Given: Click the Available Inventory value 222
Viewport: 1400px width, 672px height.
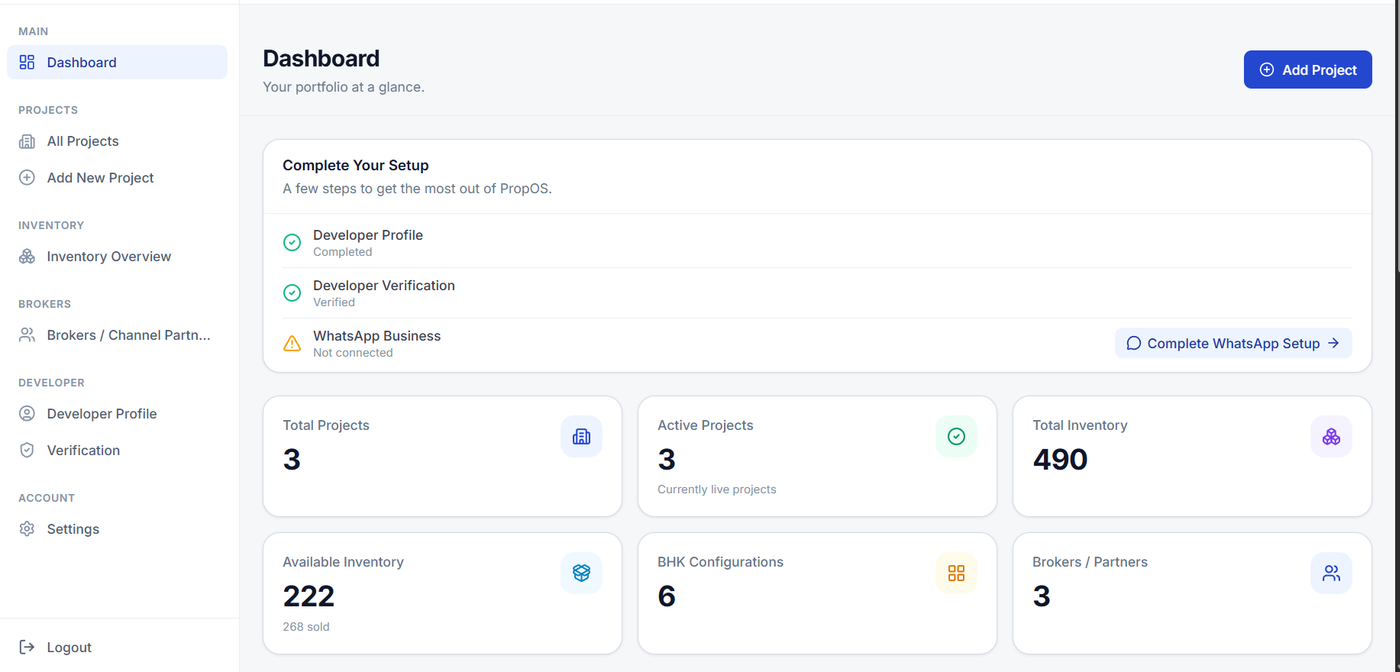Looking at the screenshot, I should pos(308,596).
